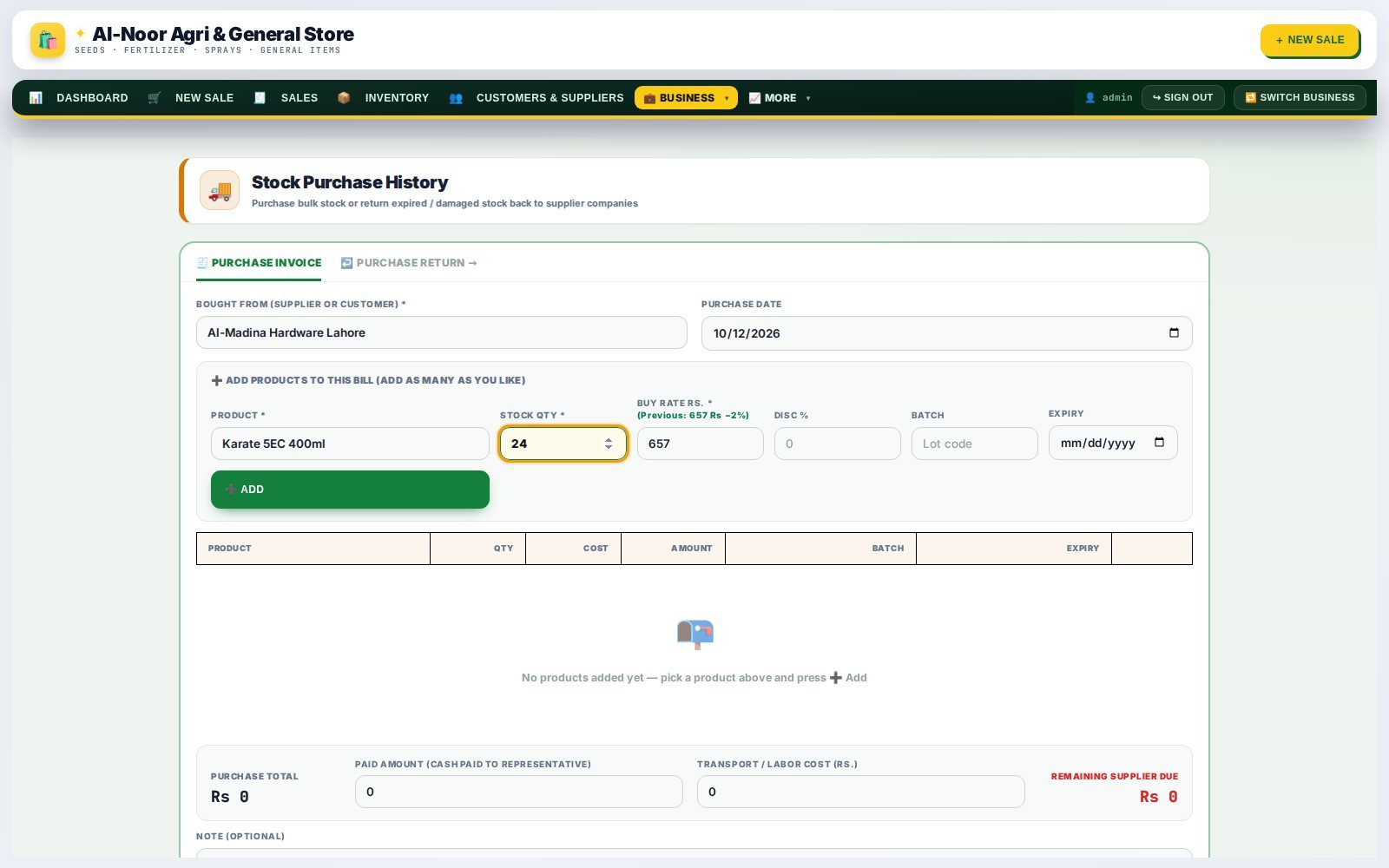Image resolution: width=1389 pixels, height=868 pixels.
Task: Click the New Sale cart icon in navbar
Action: click(x=154, y=98)
